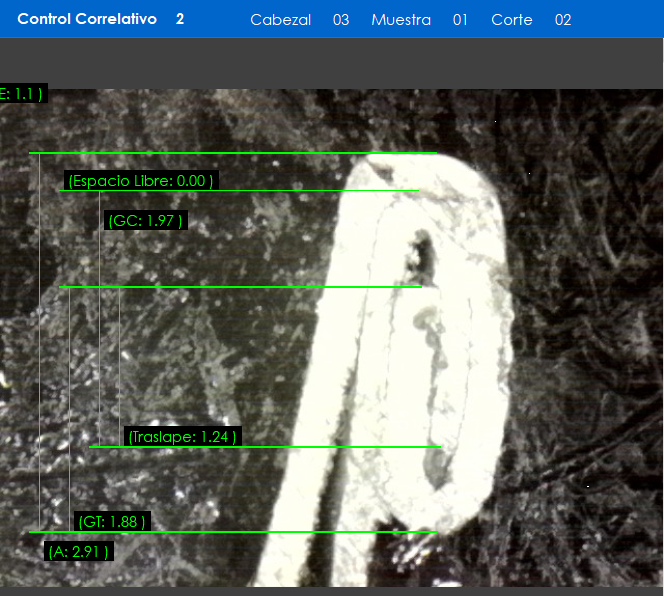Select the Muestra label in header
664x596 pixels.
400,20
